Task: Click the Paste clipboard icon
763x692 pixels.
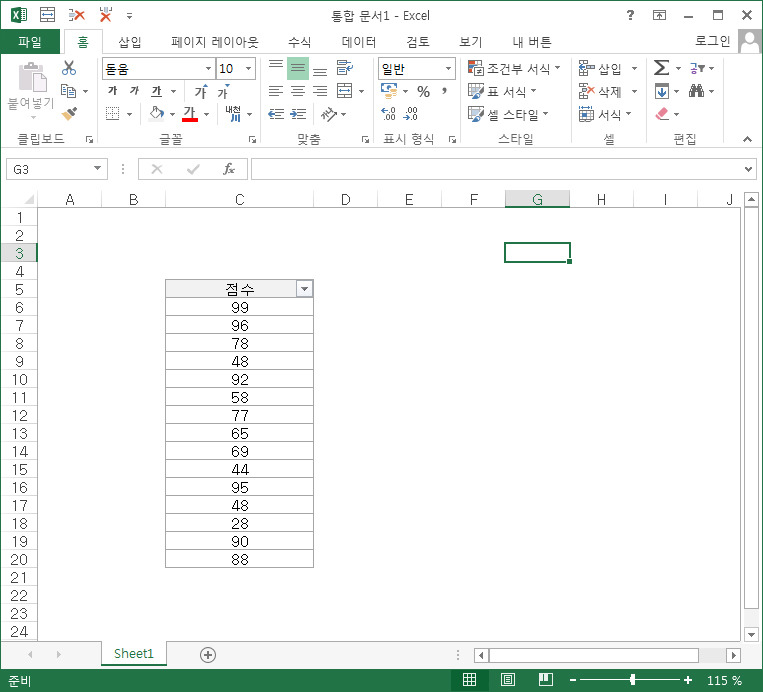Action: pyautogui.click(x=32, y=78)
